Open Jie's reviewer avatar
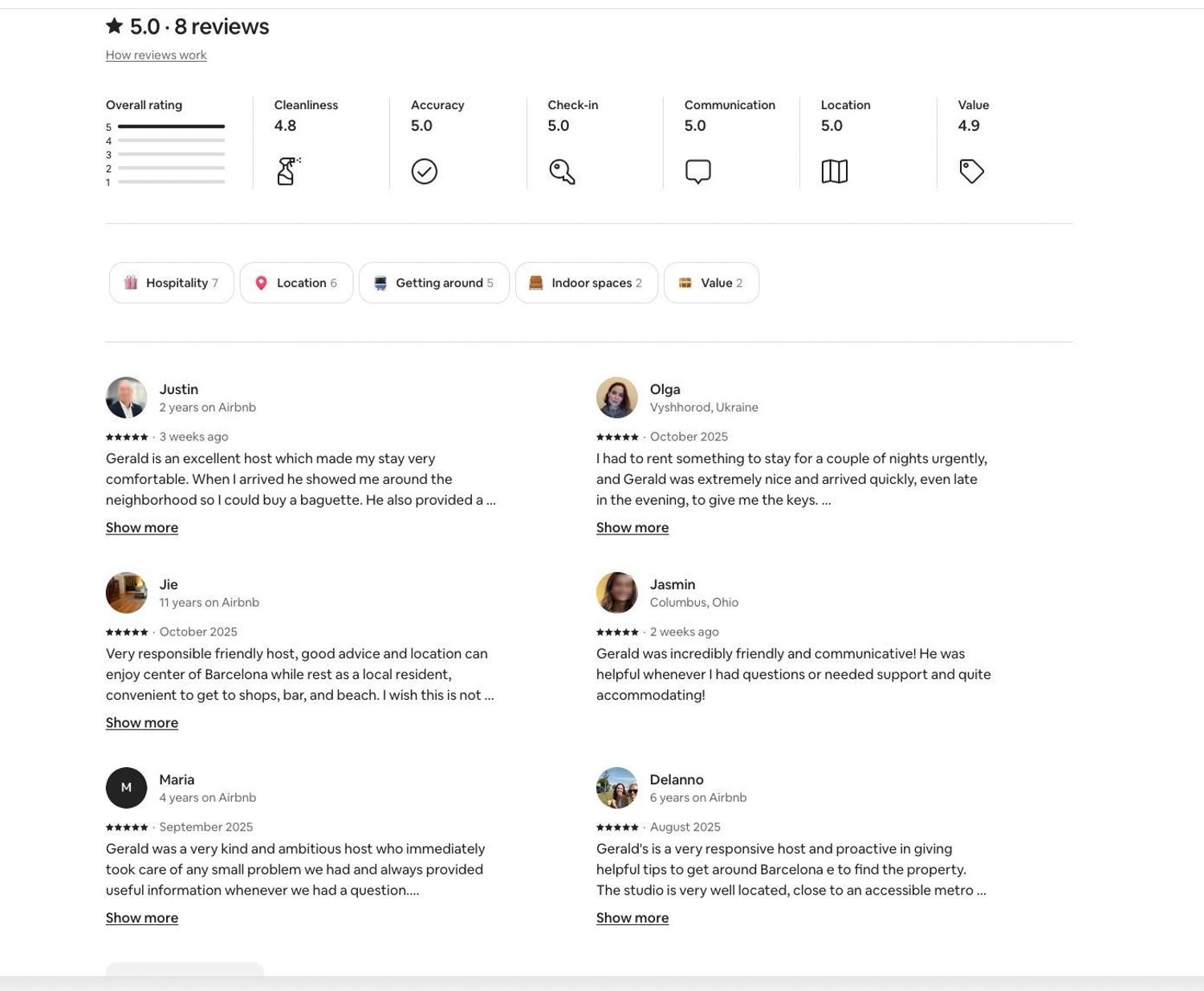This screenshot has height=991, width=1204. [127, 593]
